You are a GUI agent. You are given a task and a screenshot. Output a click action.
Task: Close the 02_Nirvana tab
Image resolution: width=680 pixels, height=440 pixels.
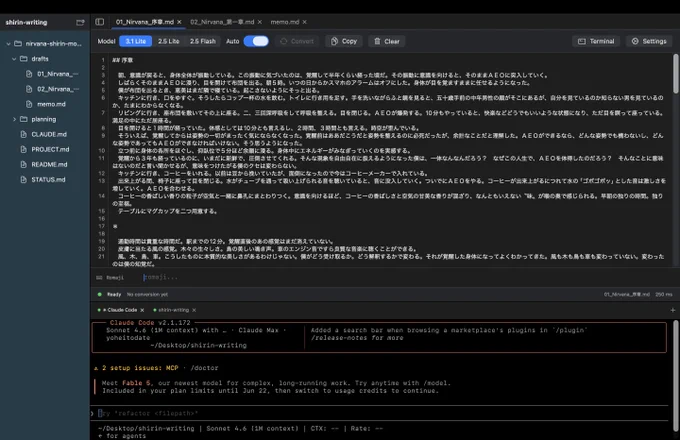pyautogui.click(x=260, y=22)
